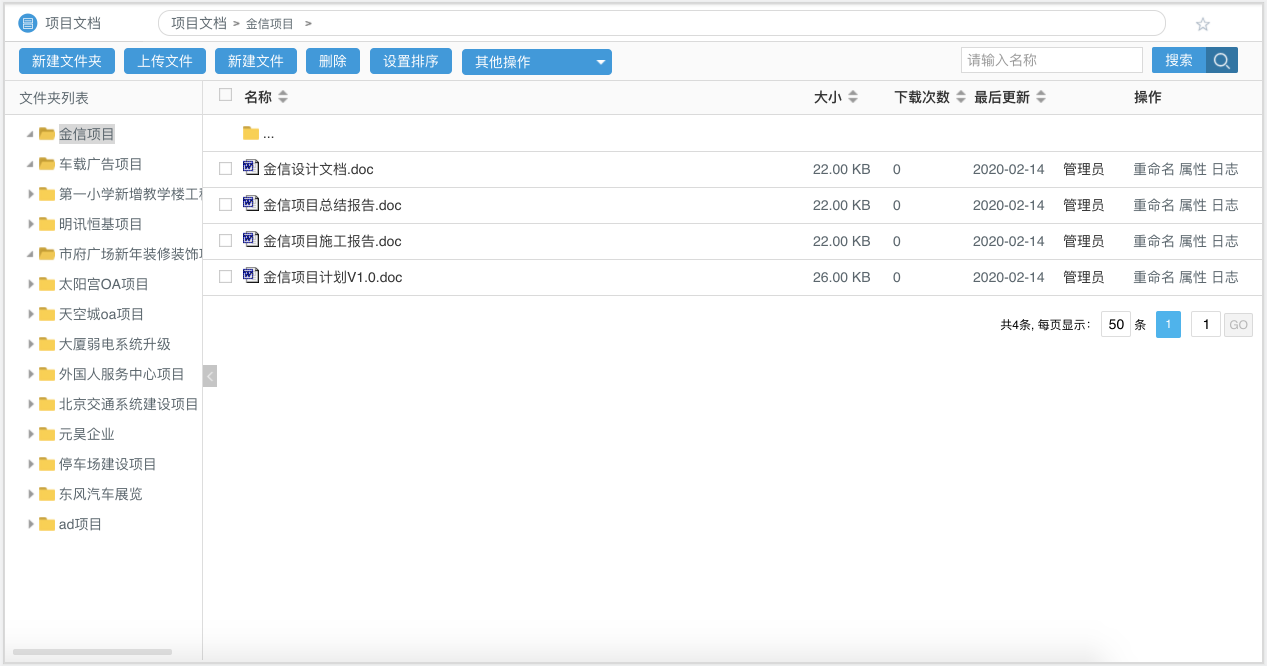This screenshot has height=666, width=1267.
Task: Expand the 明讯恒基项目 tree node
Action: (30, 224)
